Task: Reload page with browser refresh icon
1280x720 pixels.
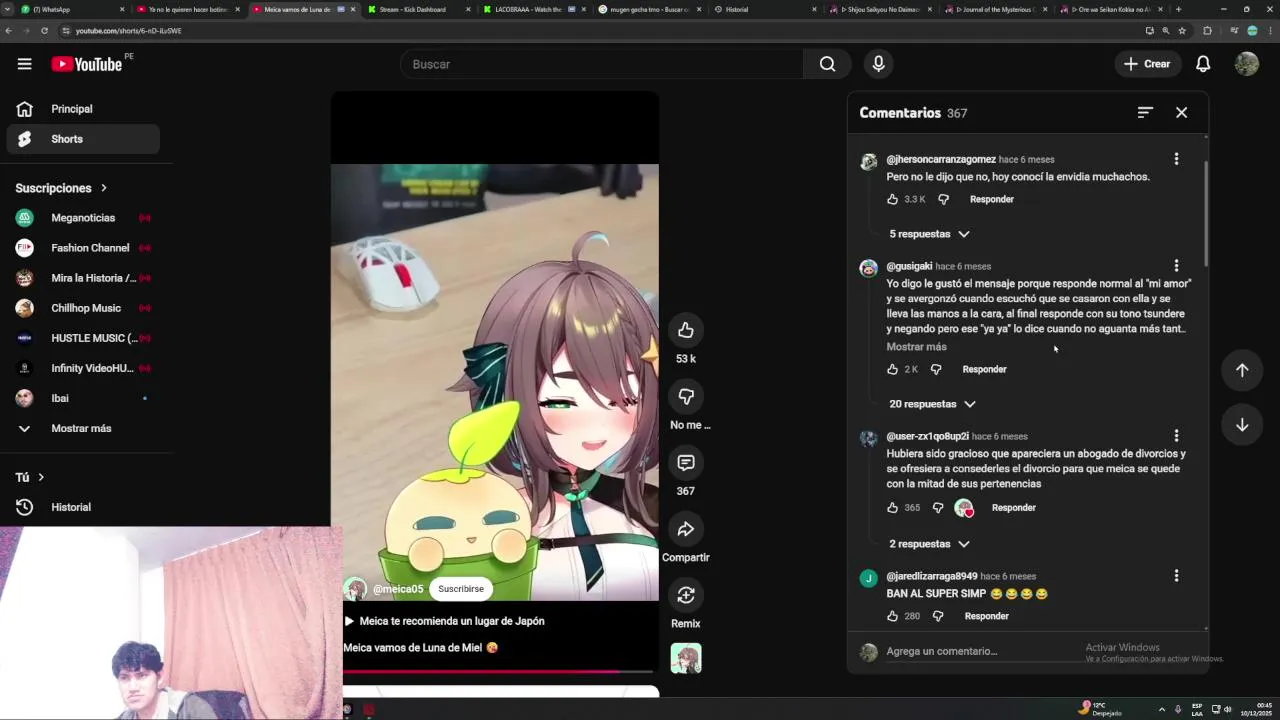Action: point(44,31)
